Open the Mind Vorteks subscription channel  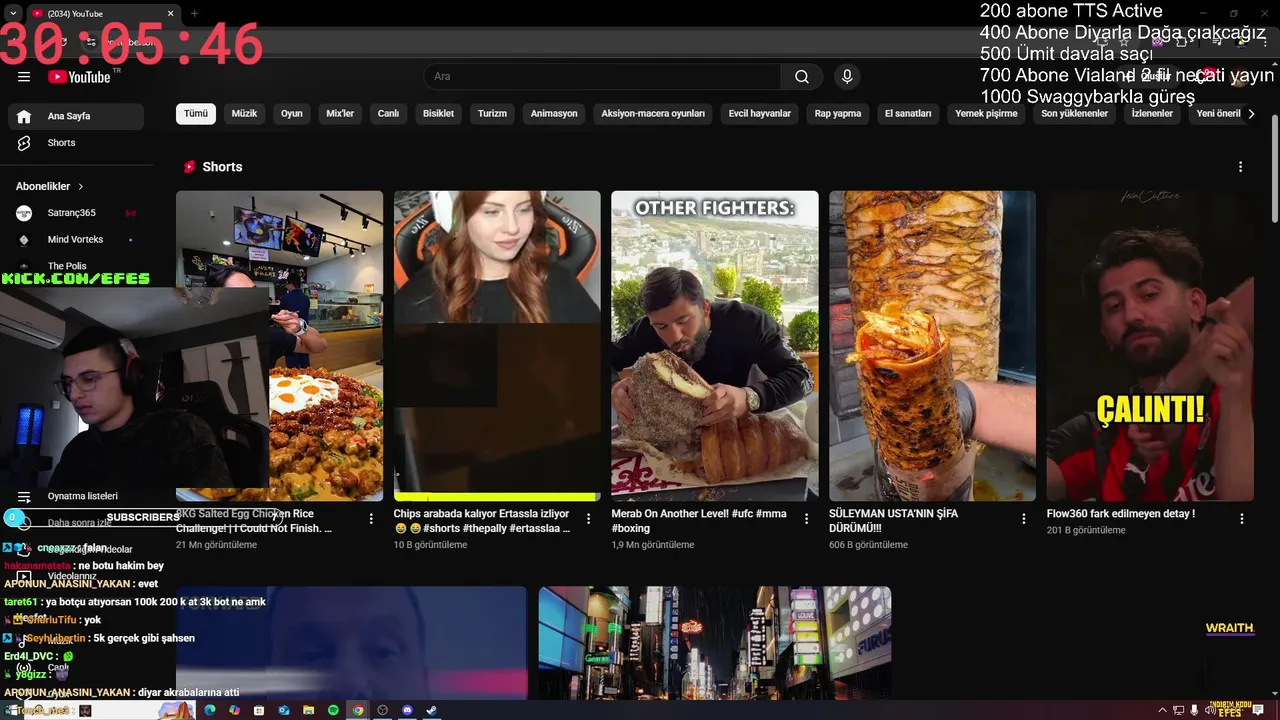[76, 240]
